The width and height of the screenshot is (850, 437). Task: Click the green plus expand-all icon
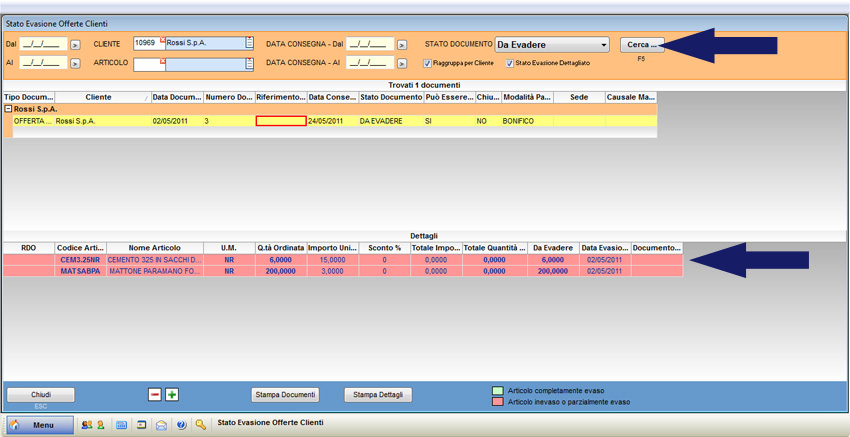pos(172,395)
